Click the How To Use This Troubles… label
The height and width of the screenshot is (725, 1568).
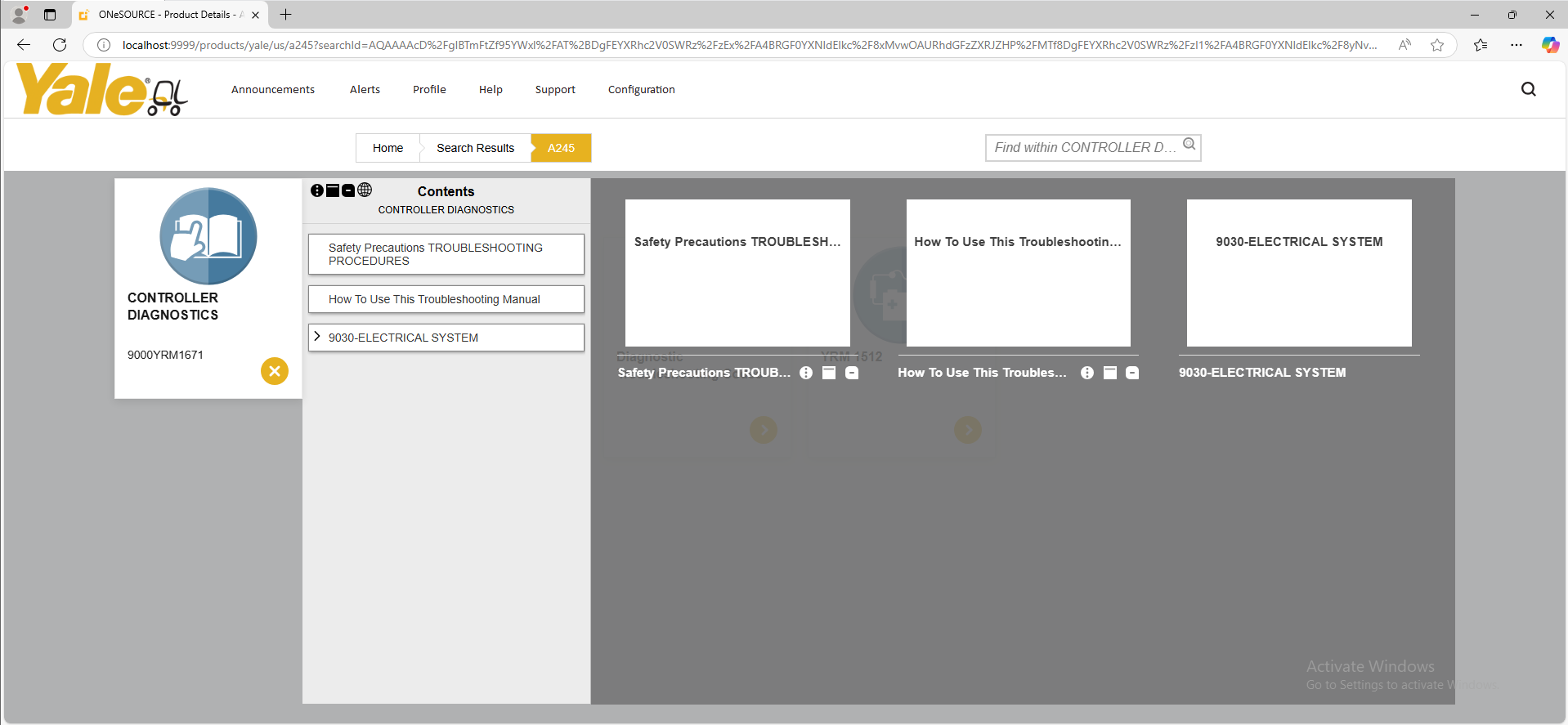tap(982, 373)
